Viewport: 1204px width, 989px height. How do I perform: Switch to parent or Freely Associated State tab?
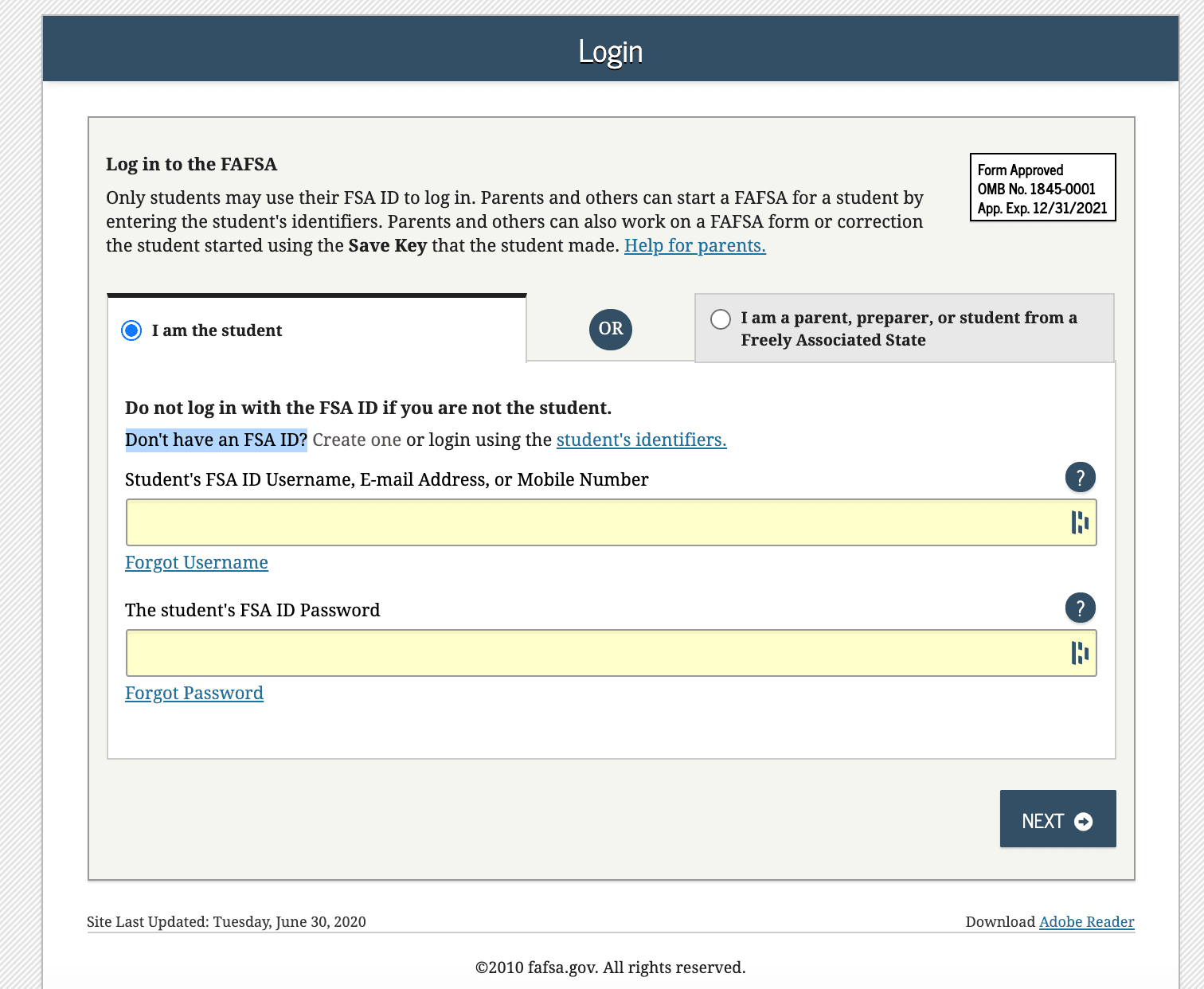click(x=908, y=329)
